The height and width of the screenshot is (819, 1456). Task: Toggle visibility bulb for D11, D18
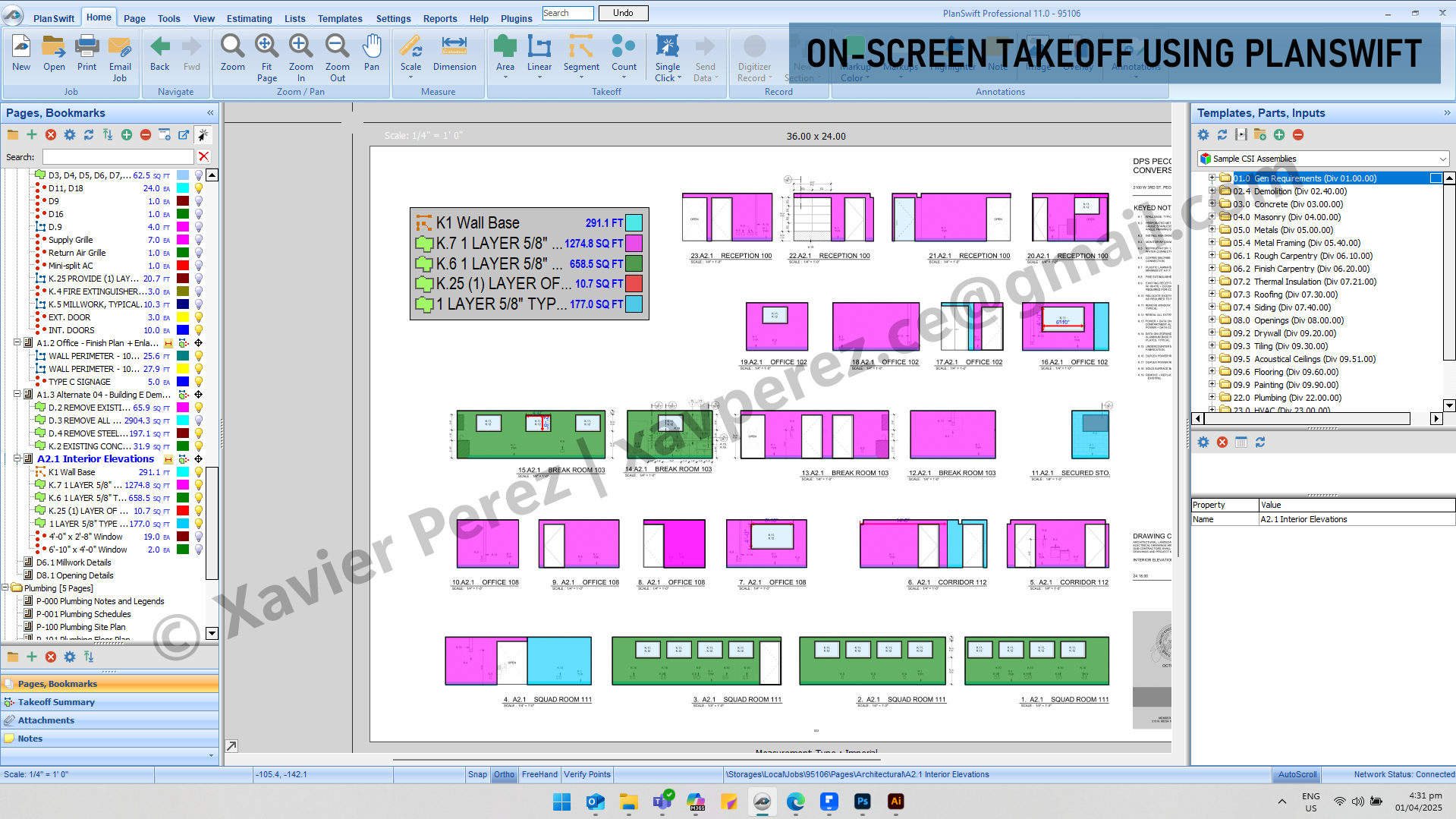point(199,188)
